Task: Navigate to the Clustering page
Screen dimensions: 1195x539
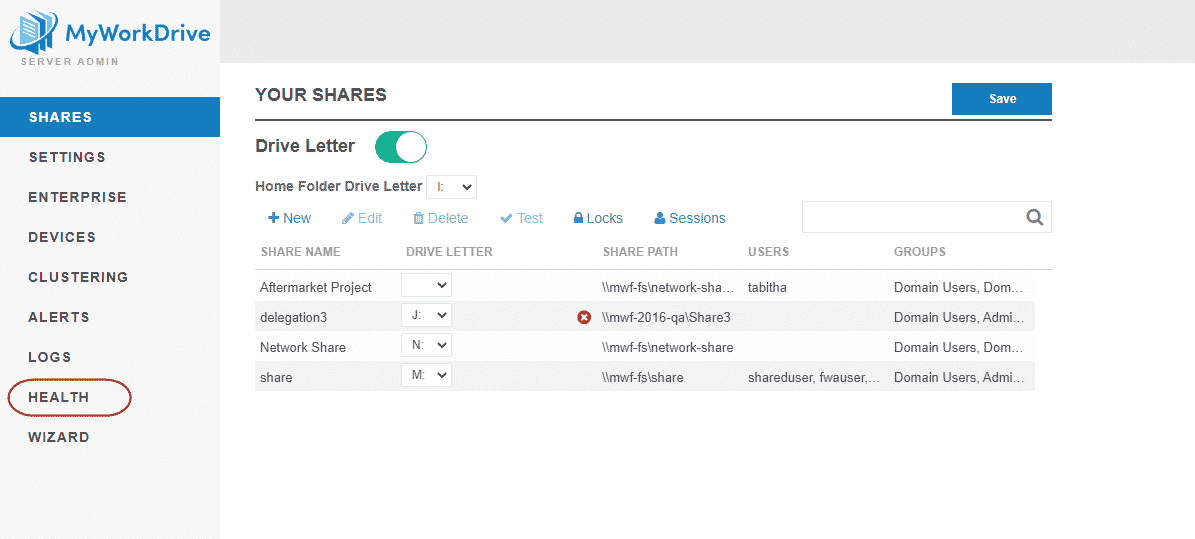Action: tap(78, 277)
